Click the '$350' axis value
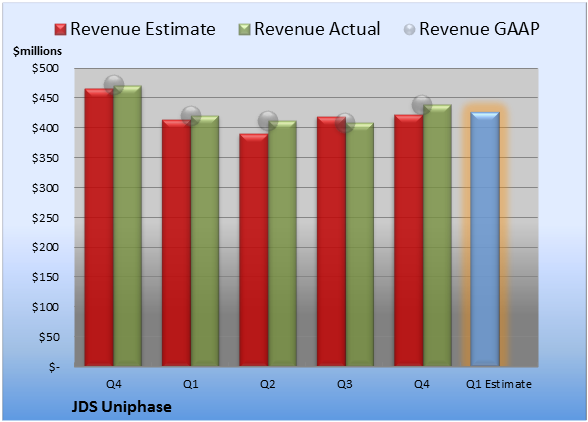The height and width of the screenshot is (422, 588). point(45,158)
